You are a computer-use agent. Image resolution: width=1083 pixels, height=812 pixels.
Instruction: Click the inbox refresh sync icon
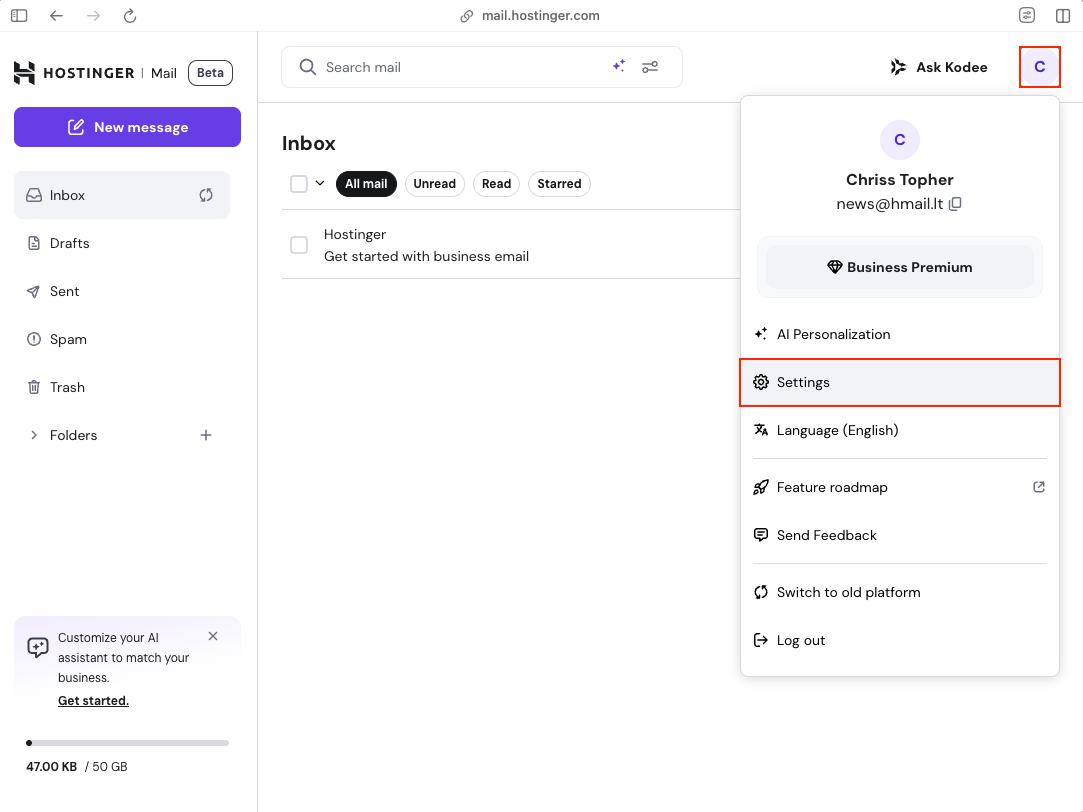(x=206, y=195)
